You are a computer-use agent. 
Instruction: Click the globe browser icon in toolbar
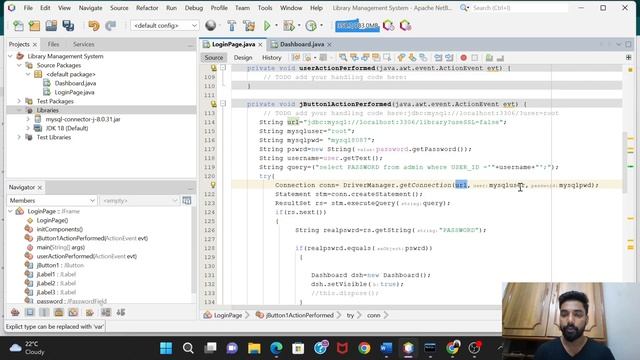(211, 26)
